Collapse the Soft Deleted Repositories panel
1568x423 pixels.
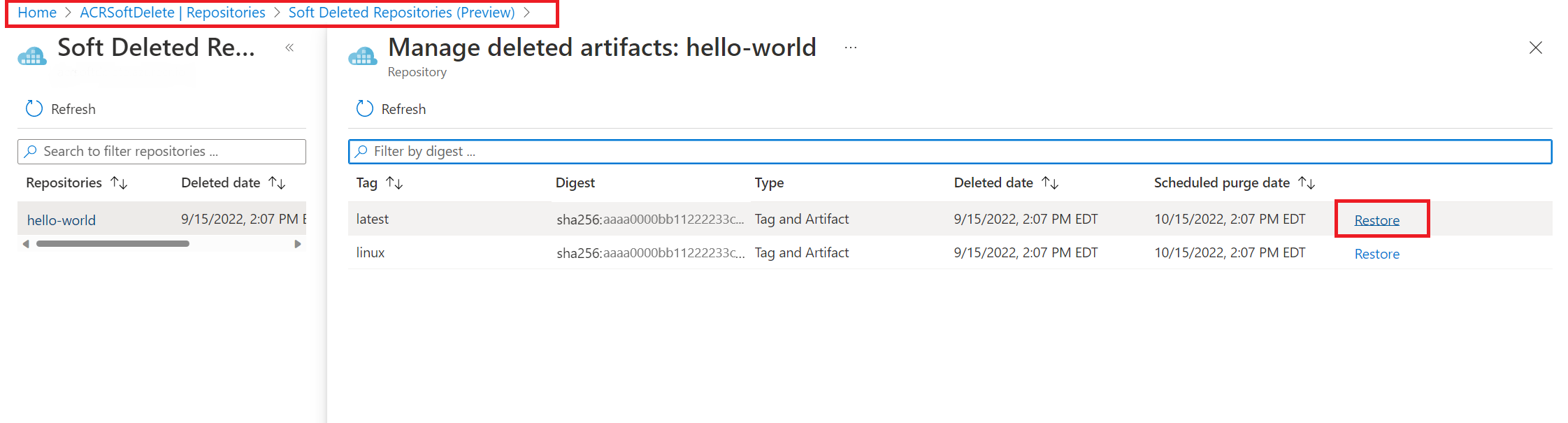289,48
